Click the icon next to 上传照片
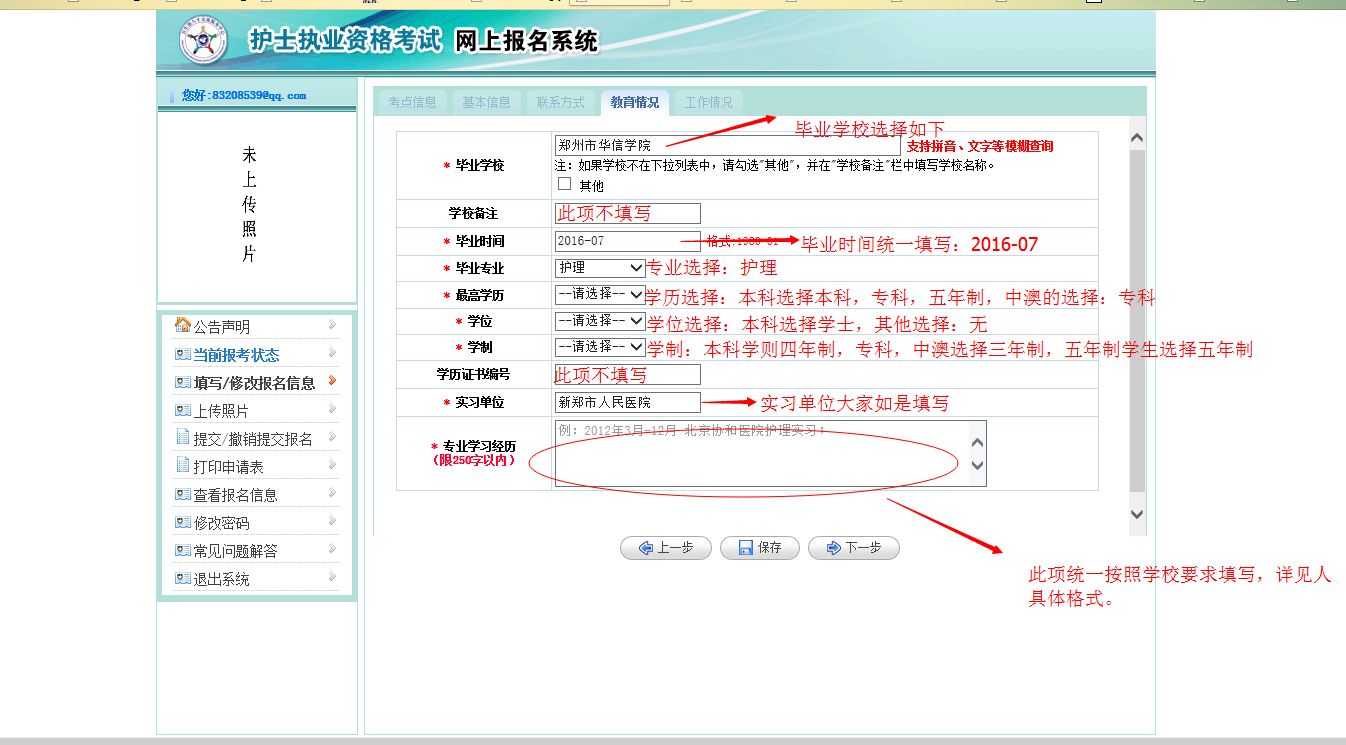 click(182, 410)
